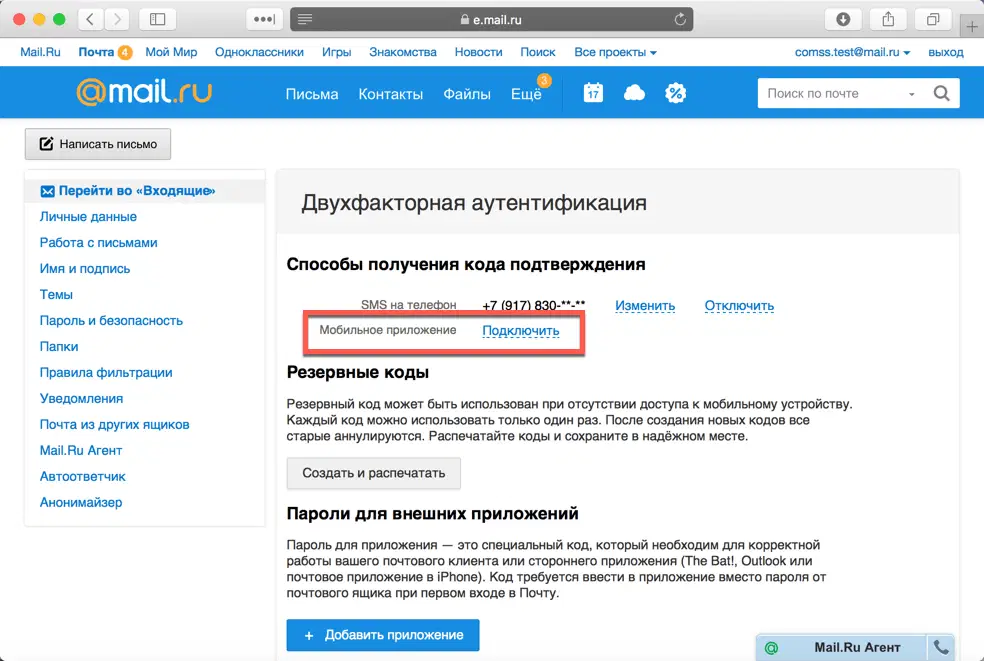The width and height of the screenshot is (984, 661).
Task: Open a new tab with plus button
Action: pyautogui.click(x=971, y=26)
